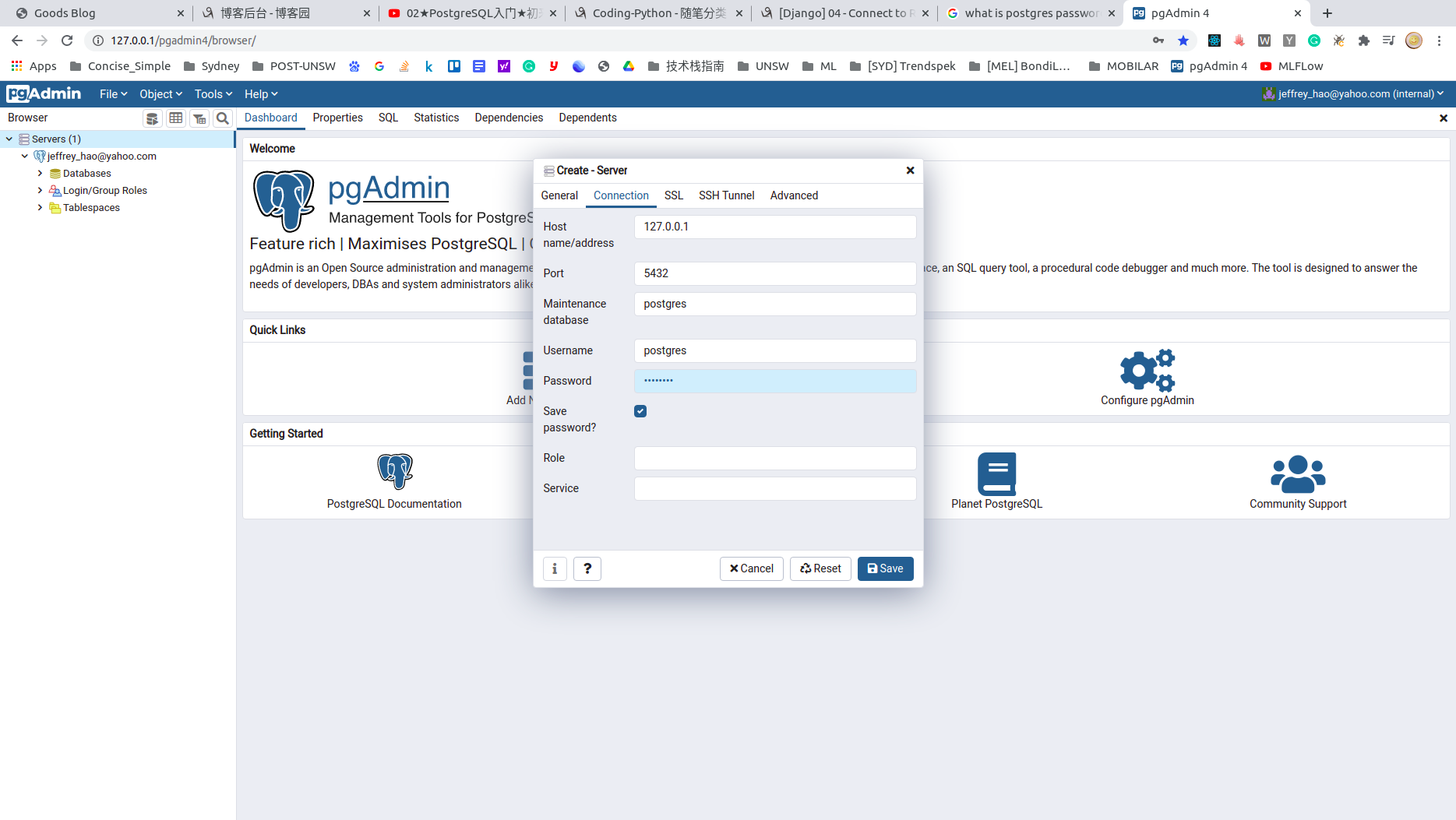Click the saved password key icon in address bar
Screen dimensions: 1456x820
pos(1158,40)
